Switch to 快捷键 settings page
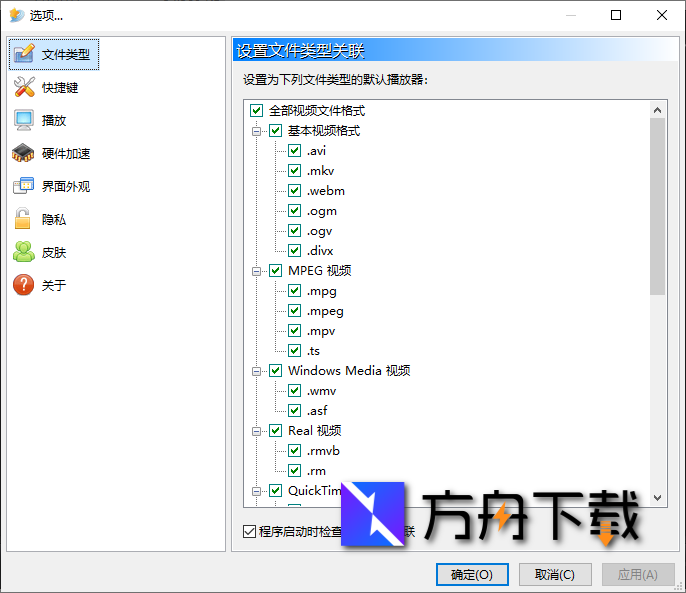Image resolution: width=686 pixels, height=593 pixels. pyautogui.click(x=60, y=88)
